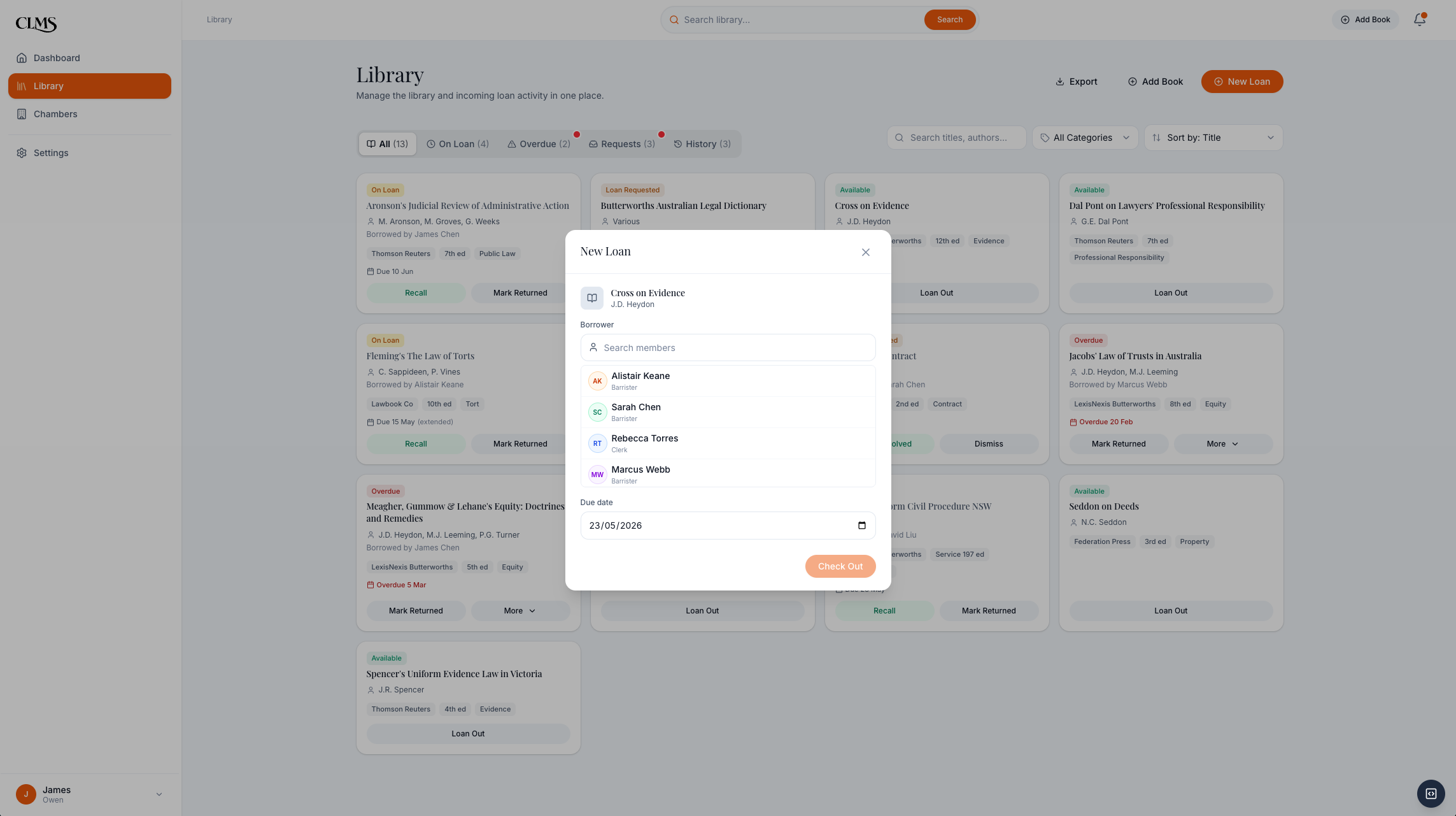Focus the Search titles, authors field
This screenshot has width=1456, height=816.
[956, 138]
